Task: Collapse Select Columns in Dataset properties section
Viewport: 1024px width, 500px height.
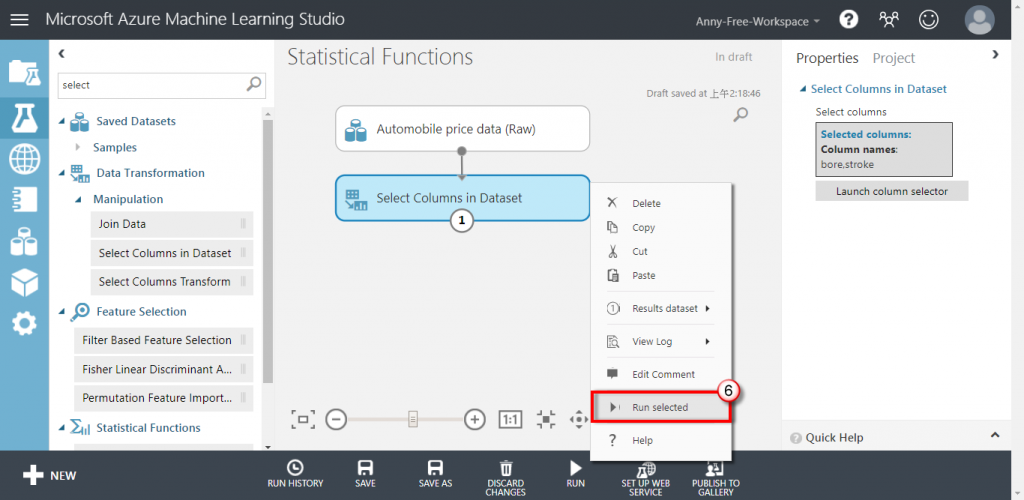Action: (x=803, y=89)
